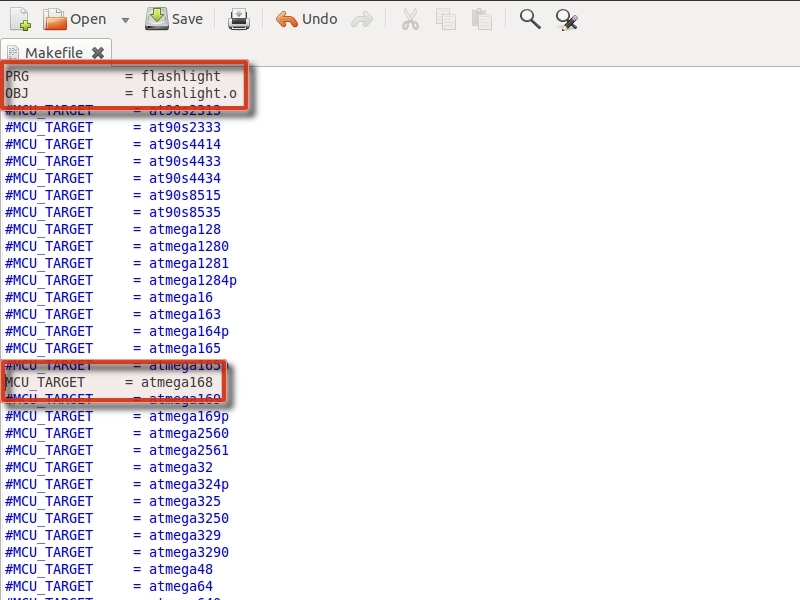This screenshot has height=600, width=800.
Task: Redo the last undone action
Action: click(362, 20)
